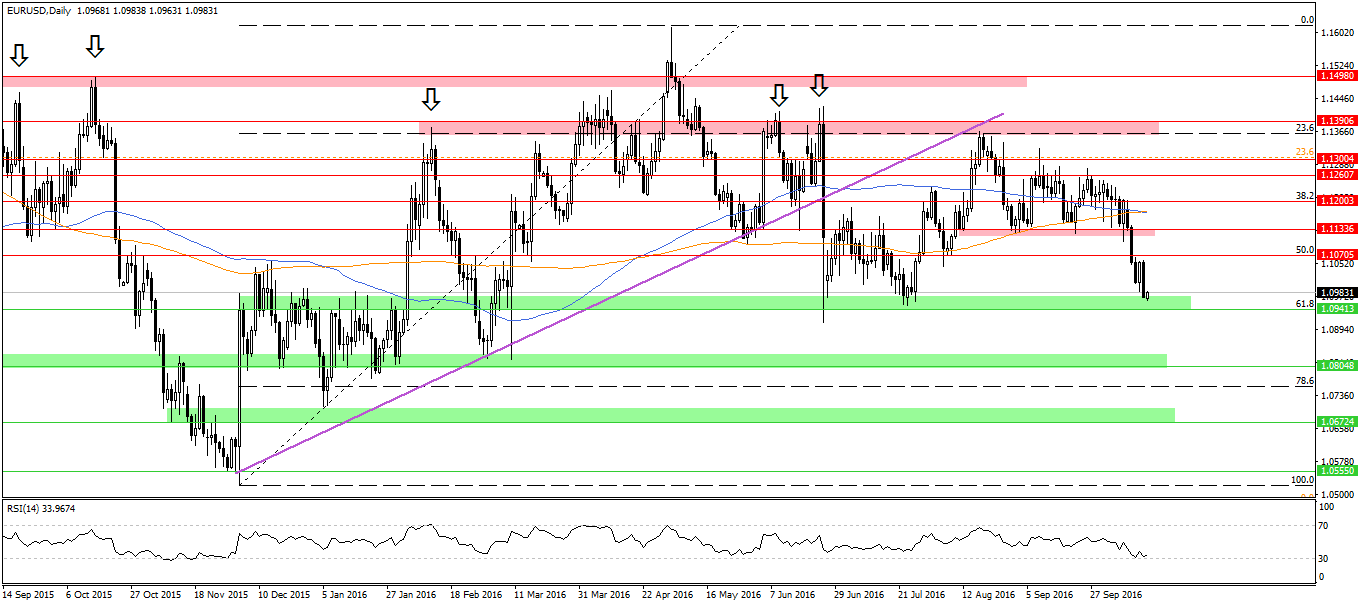
Task: Select the green 1.09413 price label
Action: (1336, 309)
